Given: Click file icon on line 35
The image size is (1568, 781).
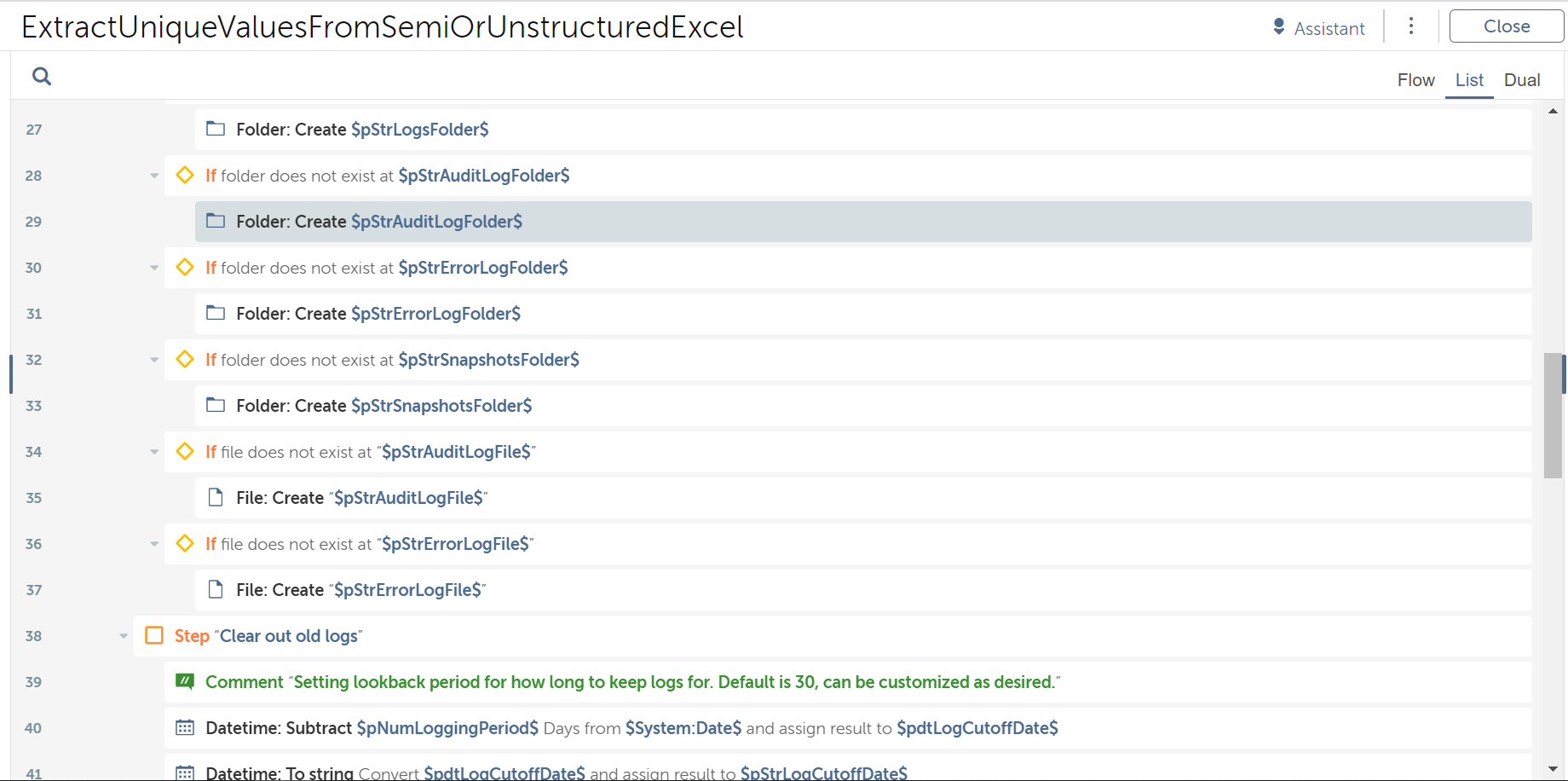Looking at the screenshot, I should 216,497.
